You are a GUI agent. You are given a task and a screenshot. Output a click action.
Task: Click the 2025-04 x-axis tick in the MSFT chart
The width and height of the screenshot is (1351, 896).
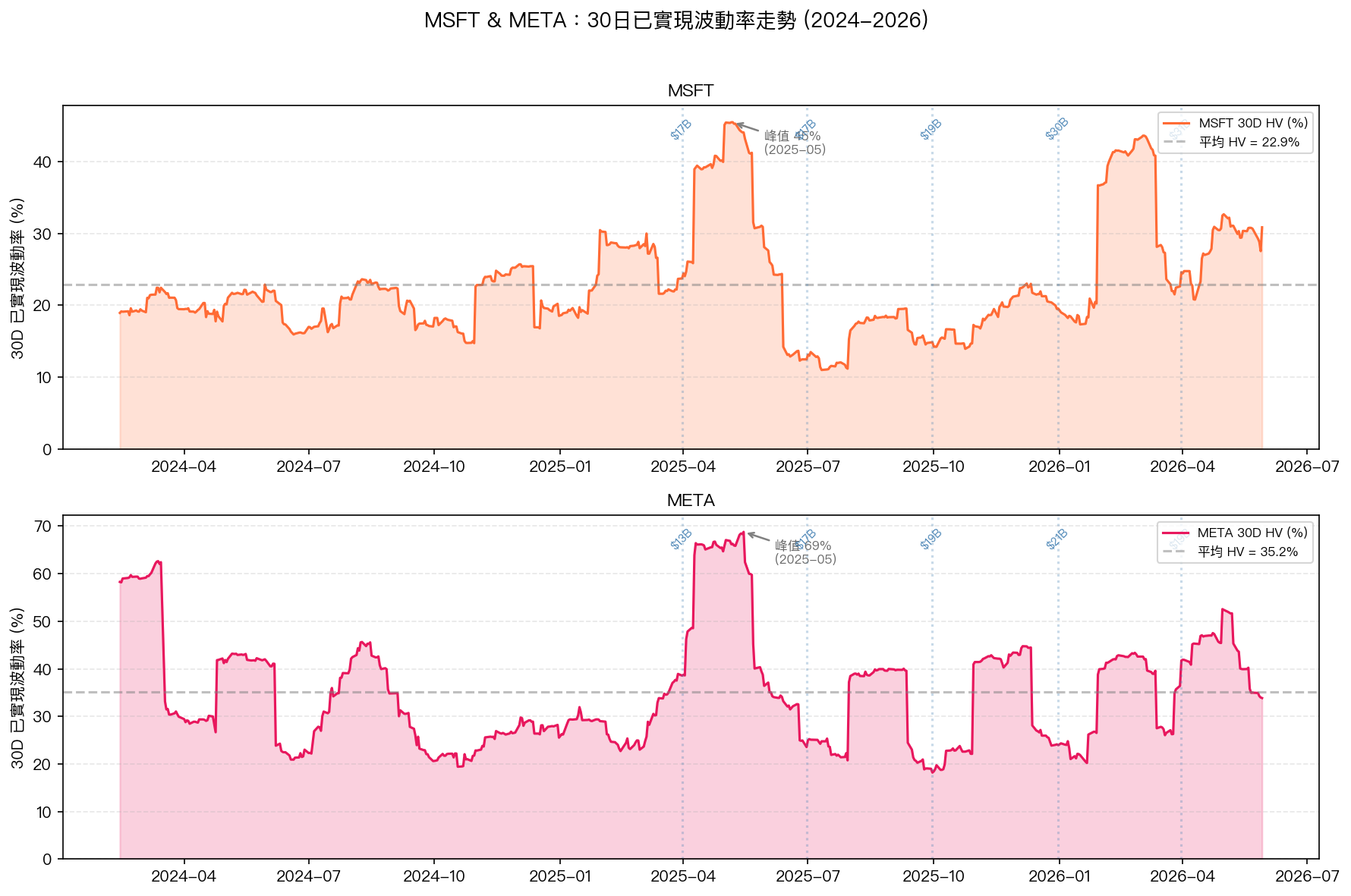click(x=683, y=467)
